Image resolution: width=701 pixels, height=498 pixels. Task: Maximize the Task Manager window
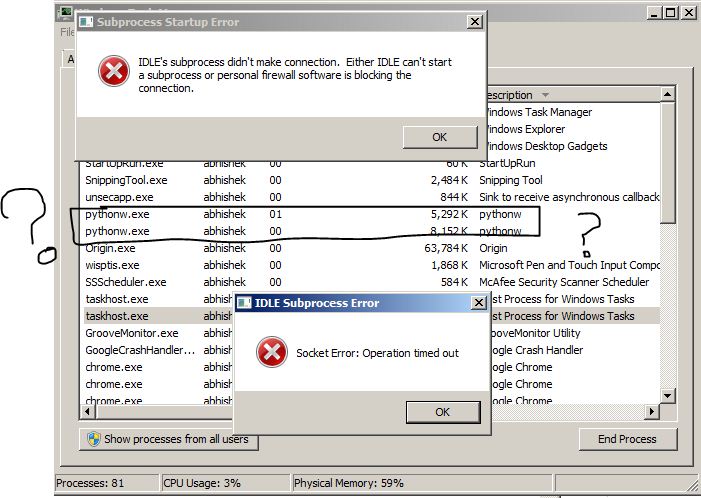point(670,13)
